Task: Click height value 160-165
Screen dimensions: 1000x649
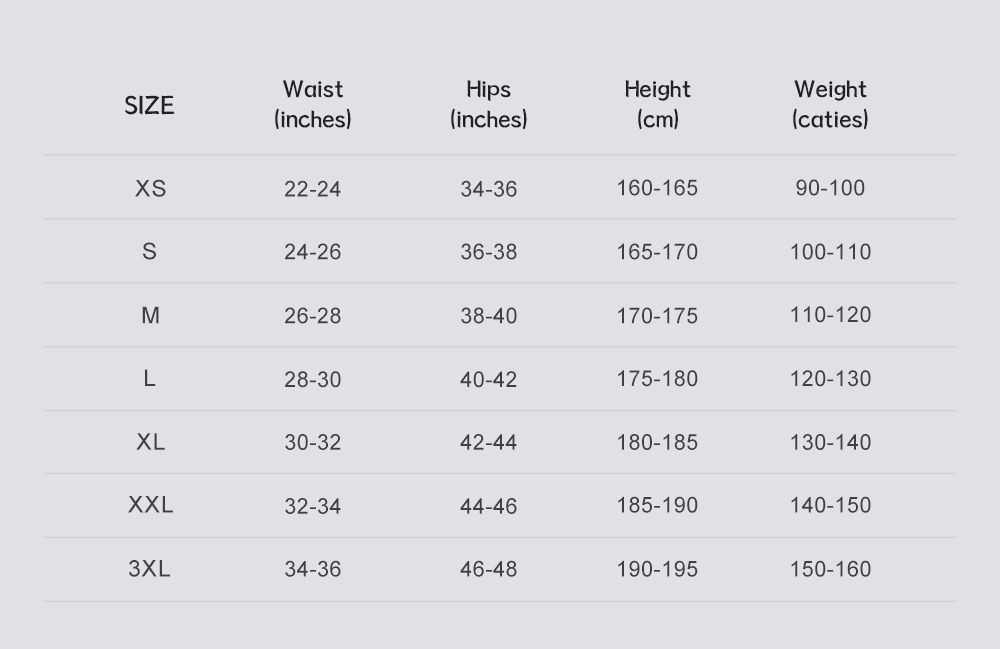Action: point(658,188)
